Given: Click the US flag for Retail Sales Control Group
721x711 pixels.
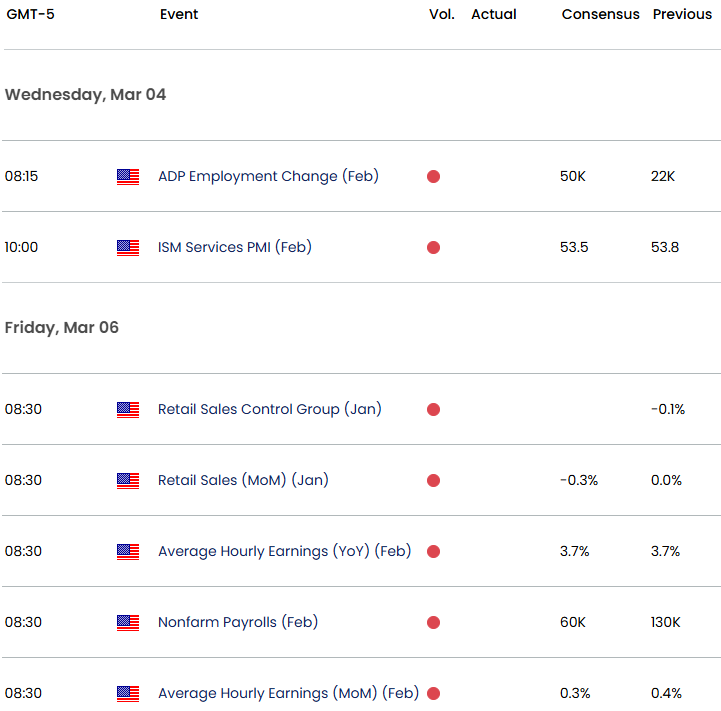Looking at the screenshot, I should coord(127,409).
